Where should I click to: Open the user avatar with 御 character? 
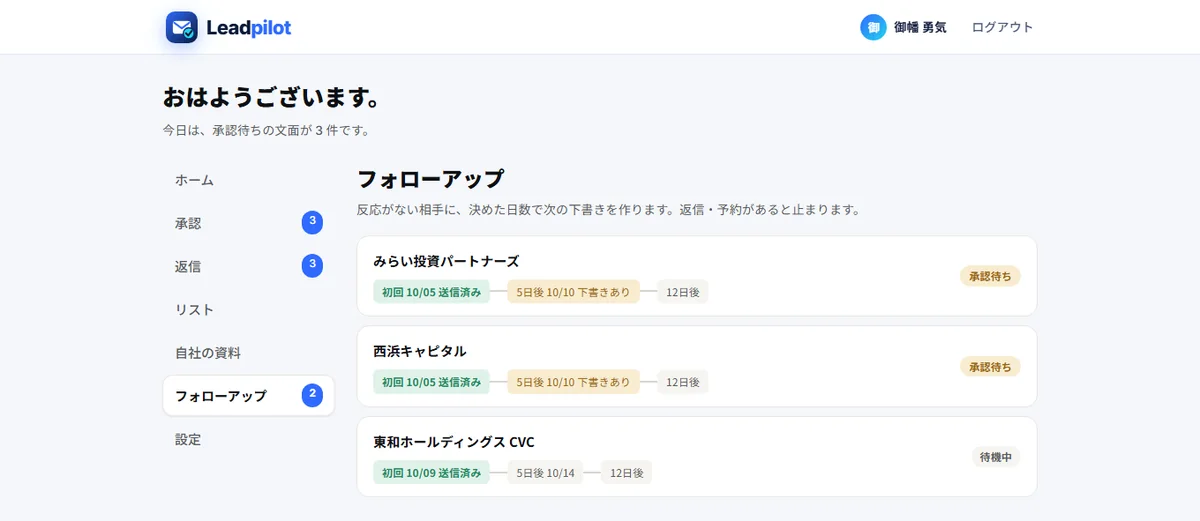tap(873, 28)
